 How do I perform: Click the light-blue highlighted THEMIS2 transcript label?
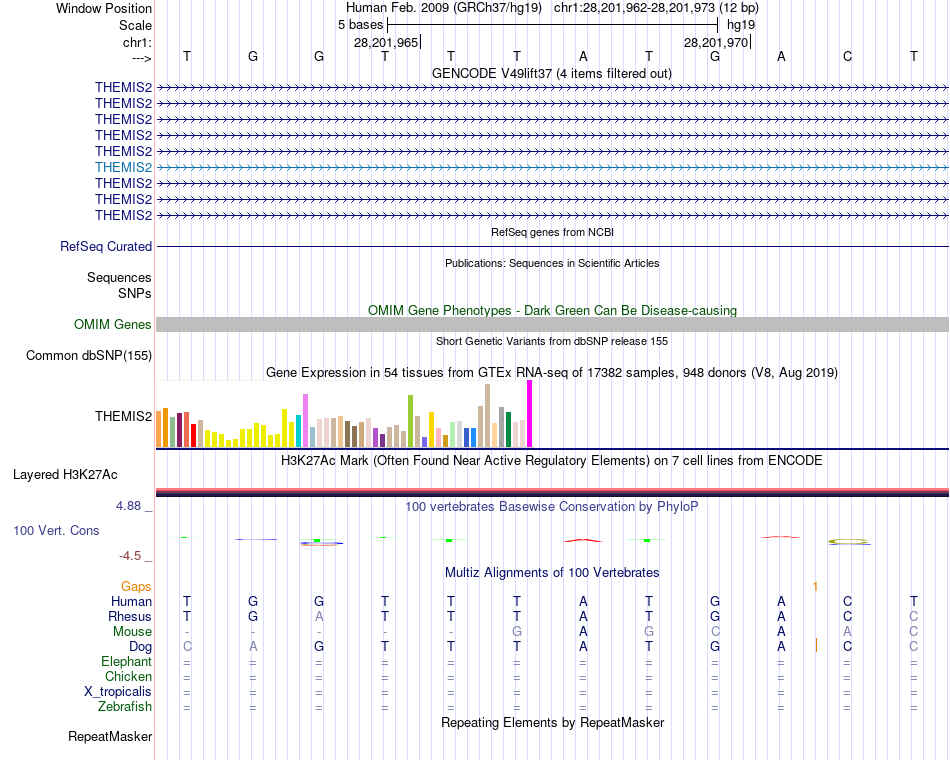click(x=123, y=167)
